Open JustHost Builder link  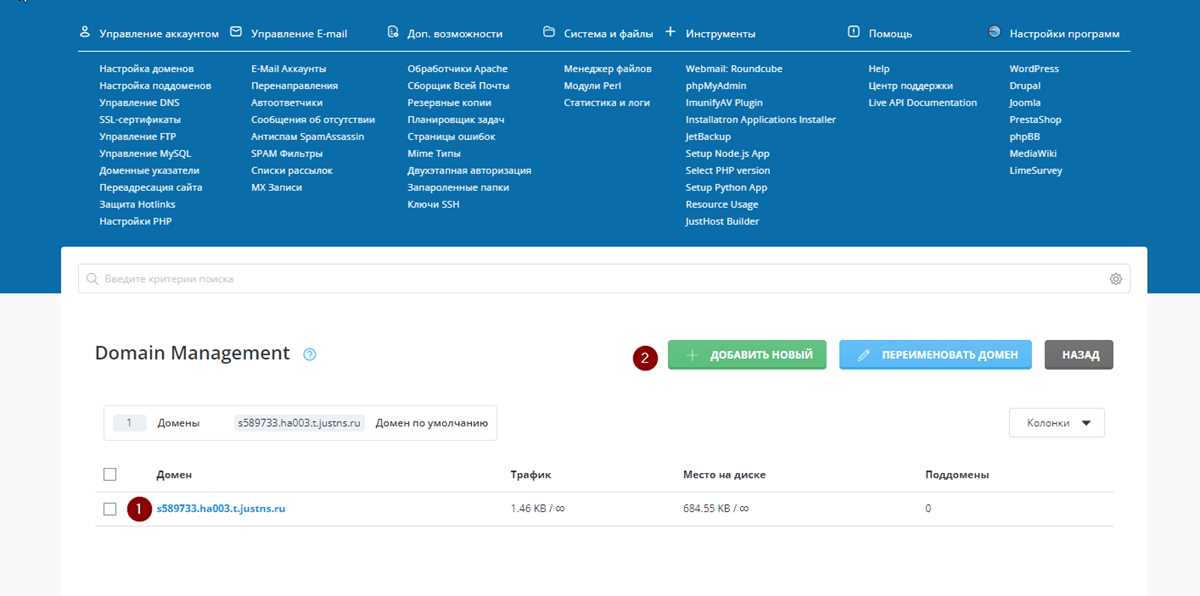(x=723, y=222)
